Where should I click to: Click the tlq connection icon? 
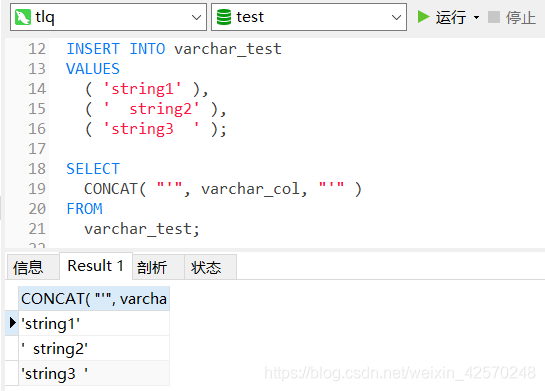[23, 17]
